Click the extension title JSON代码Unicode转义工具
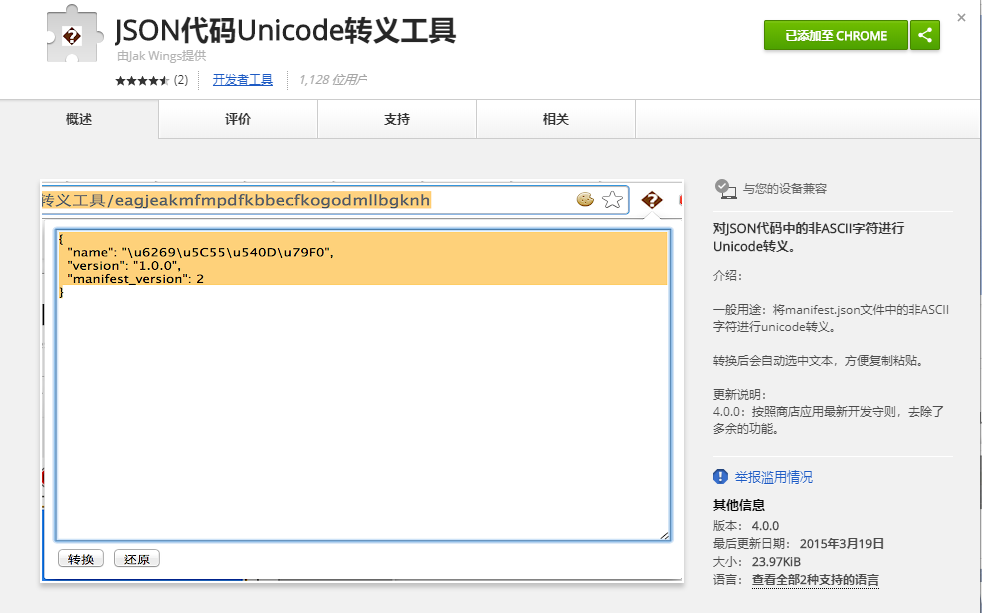 coord(286,30)
